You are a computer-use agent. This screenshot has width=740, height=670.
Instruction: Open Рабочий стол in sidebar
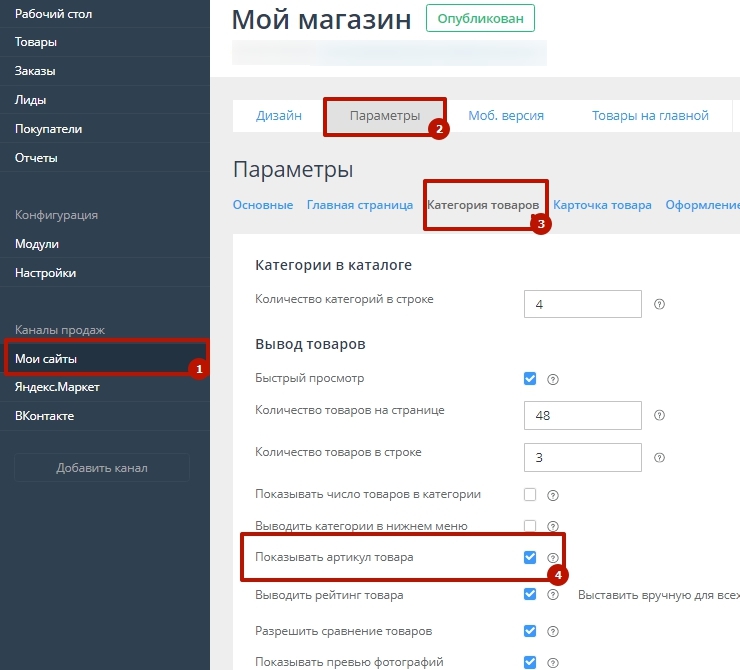105,14
